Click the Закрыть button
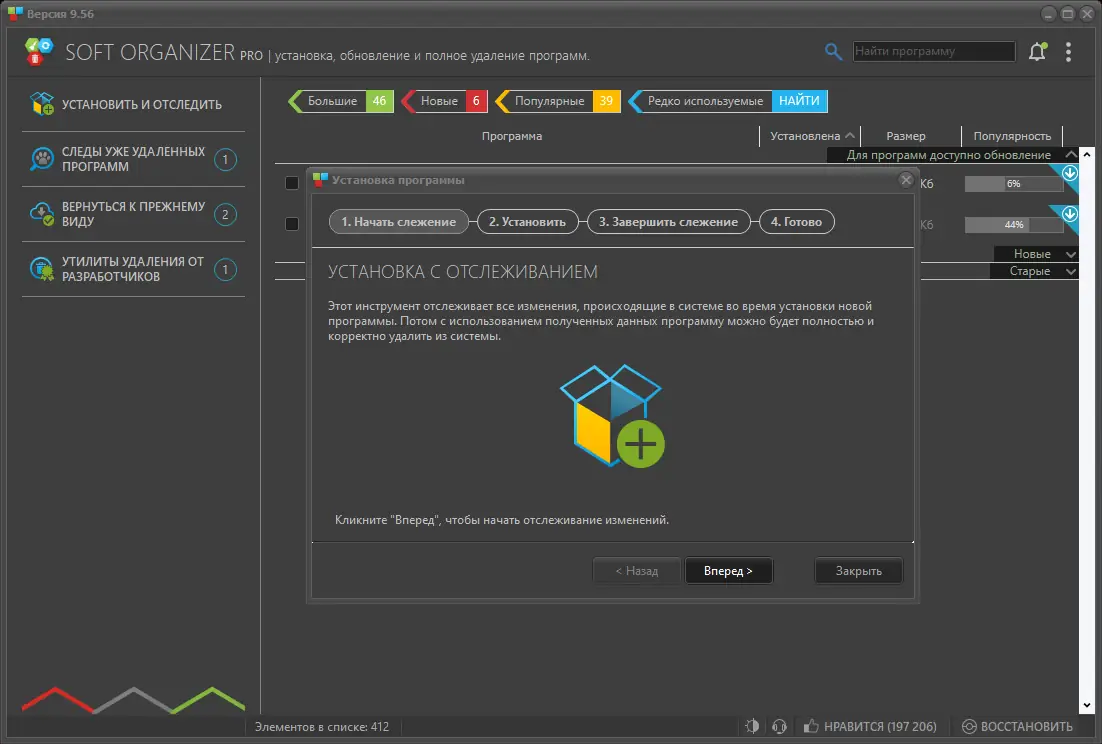 pyautogui.click(x=858, y=571)
